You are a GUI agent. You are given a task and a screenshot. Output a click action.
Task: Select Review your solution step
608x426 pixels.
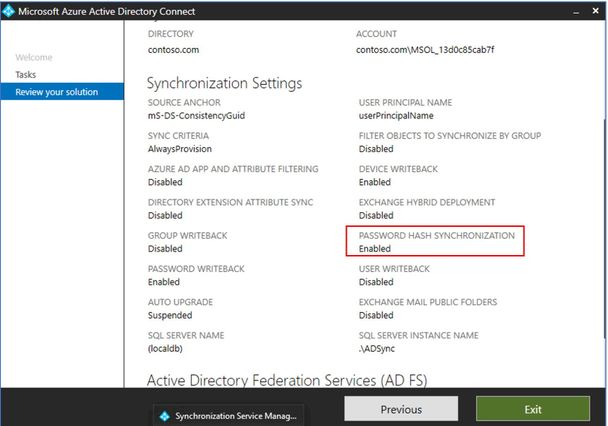pos(62,92)
